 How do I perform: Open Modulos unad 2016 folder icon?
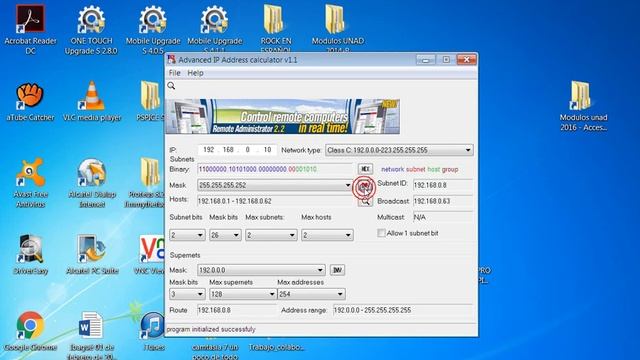pos(583,106)
